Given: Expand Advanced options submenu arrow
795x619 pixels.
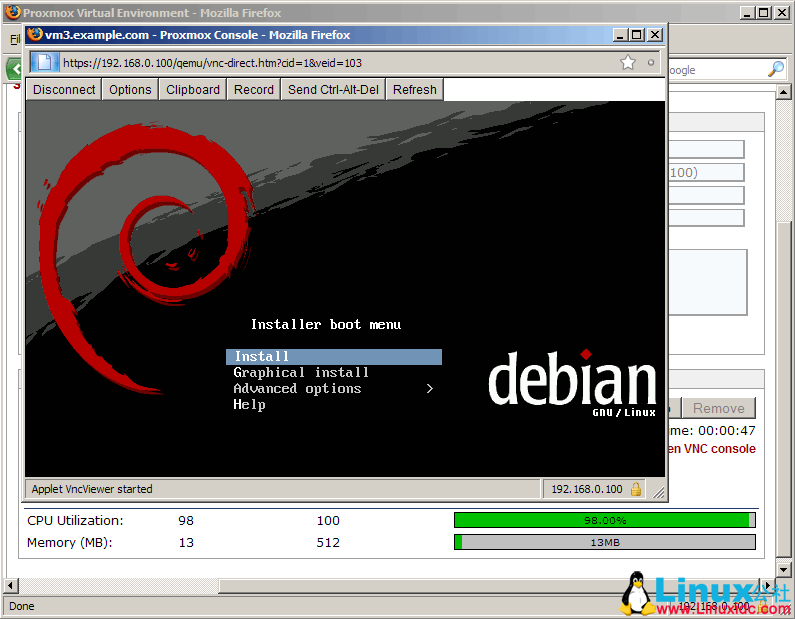Looking at the screenshot, I should 430,389.
